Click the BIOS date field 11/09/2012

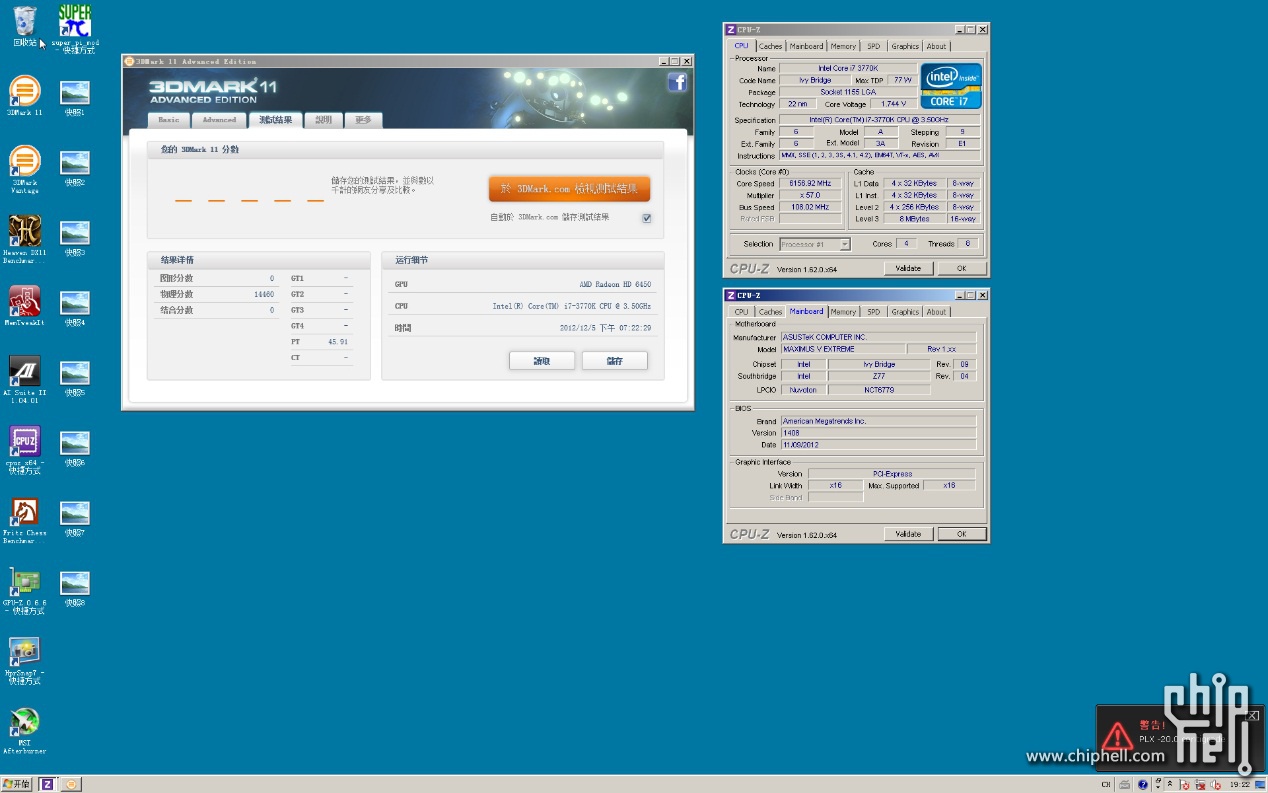[x=878, y=445]
